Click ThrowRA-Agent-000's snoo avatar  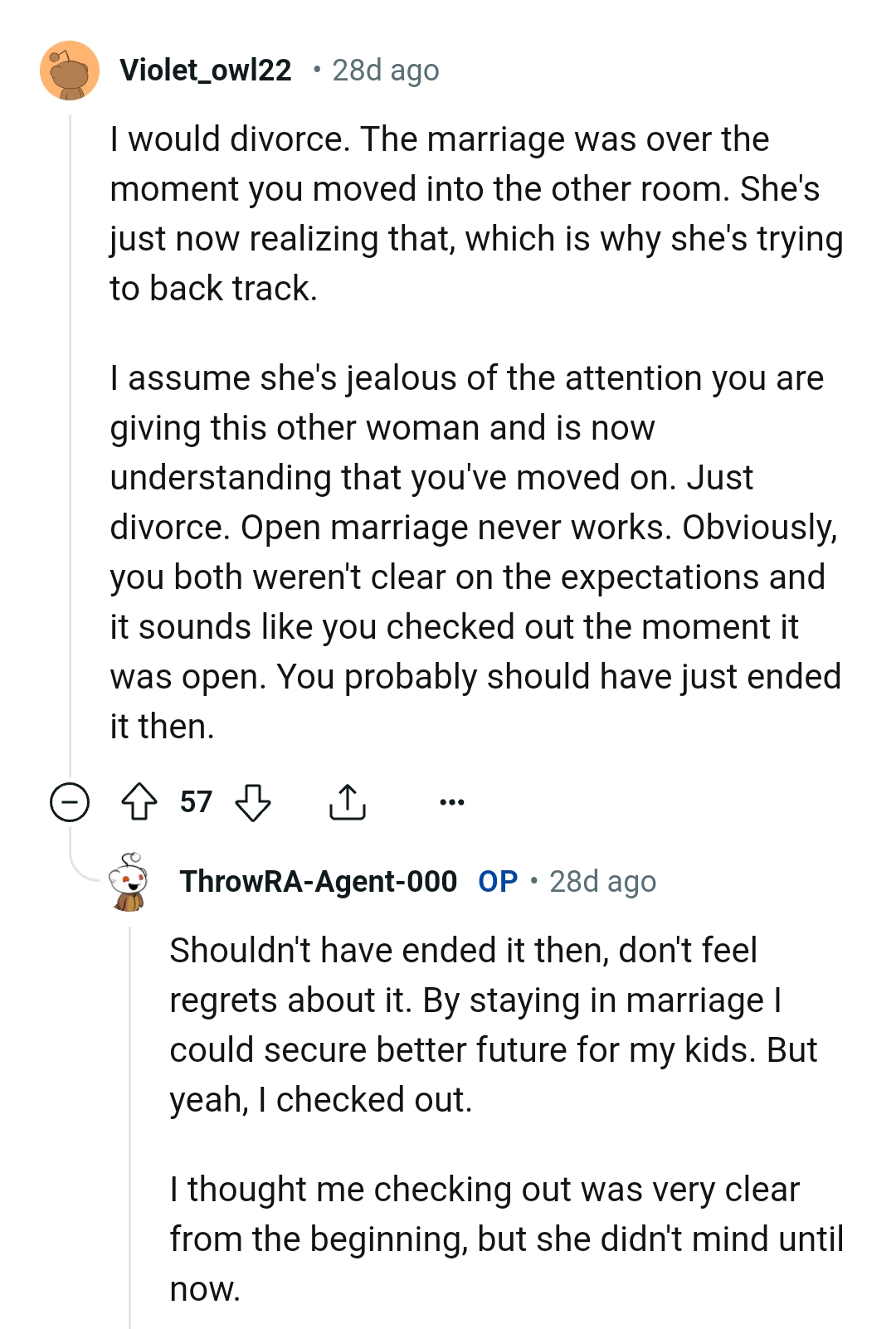pos(126,882)
